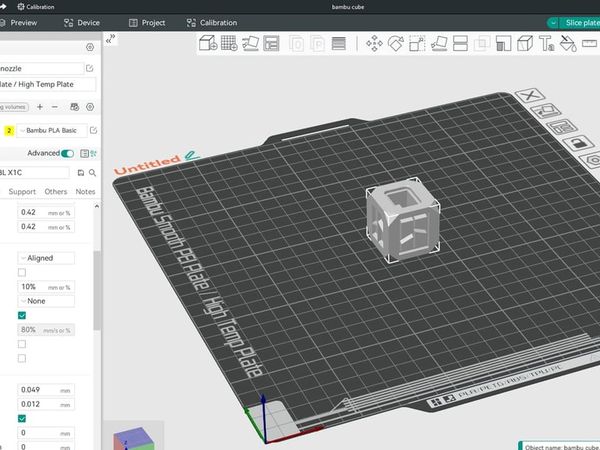Image resolution: width=600 pixels, height=450 pixels.
Task: Open the Support settings tab
Action: tap(22, 191)
